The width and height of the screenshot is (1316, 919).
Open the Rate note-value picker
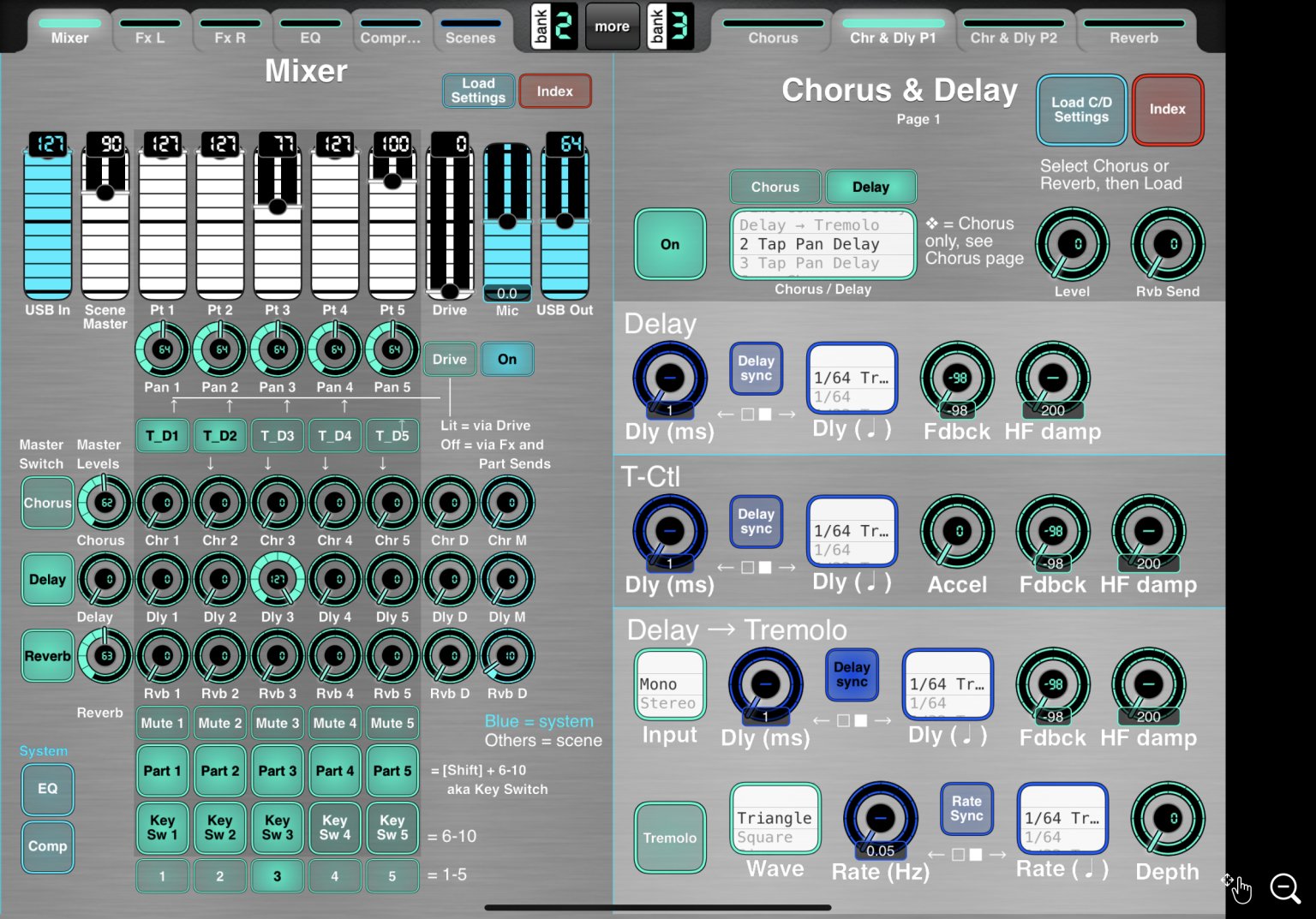[x=1062, y=819]
